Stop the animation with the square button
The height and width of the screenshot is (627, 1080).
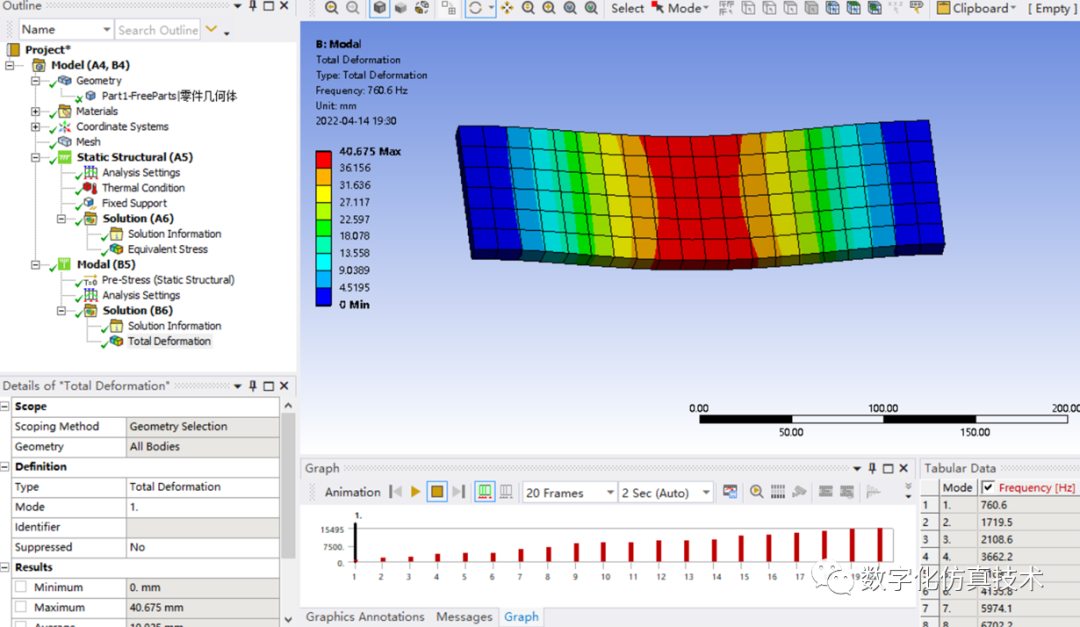[x=437, y=492]
